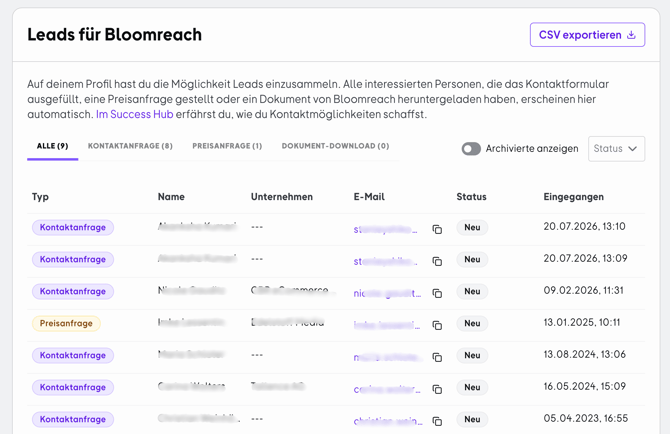
Task: Click Kontaktanfrage badge in the 05.04.2023, 16:55 row
Action: click(73, 419)
